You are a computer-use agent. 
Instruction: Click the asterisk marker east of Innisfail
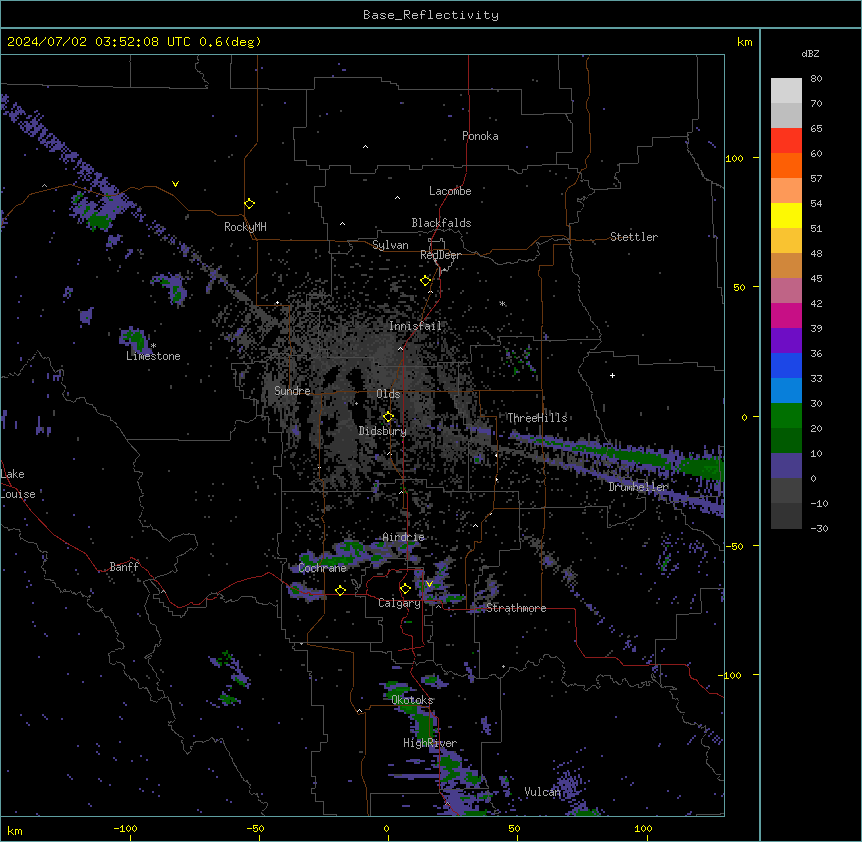(502, 303)
